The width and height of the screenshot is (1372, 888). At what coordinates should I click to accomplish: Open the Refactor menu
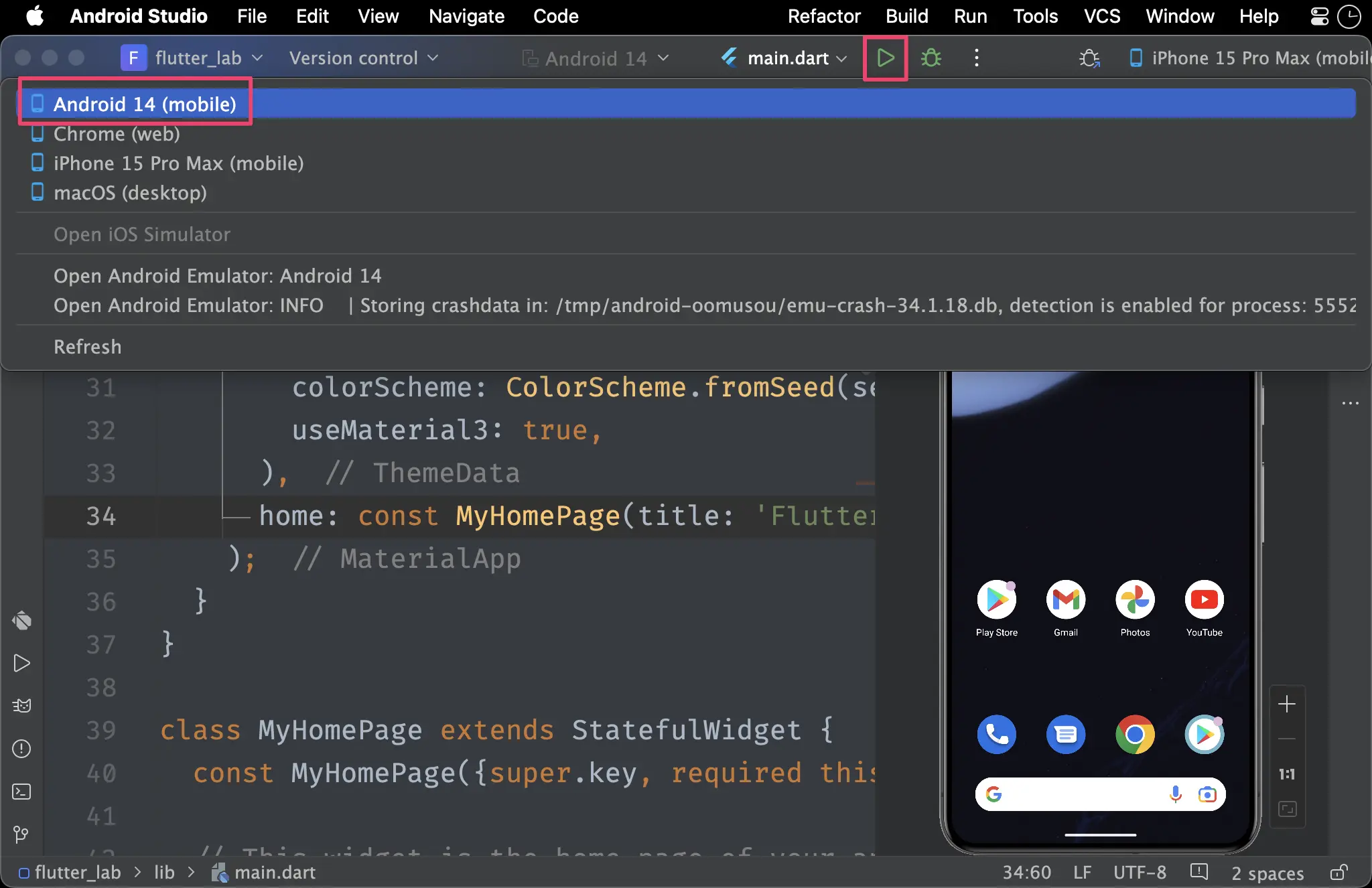click(824, 16)
